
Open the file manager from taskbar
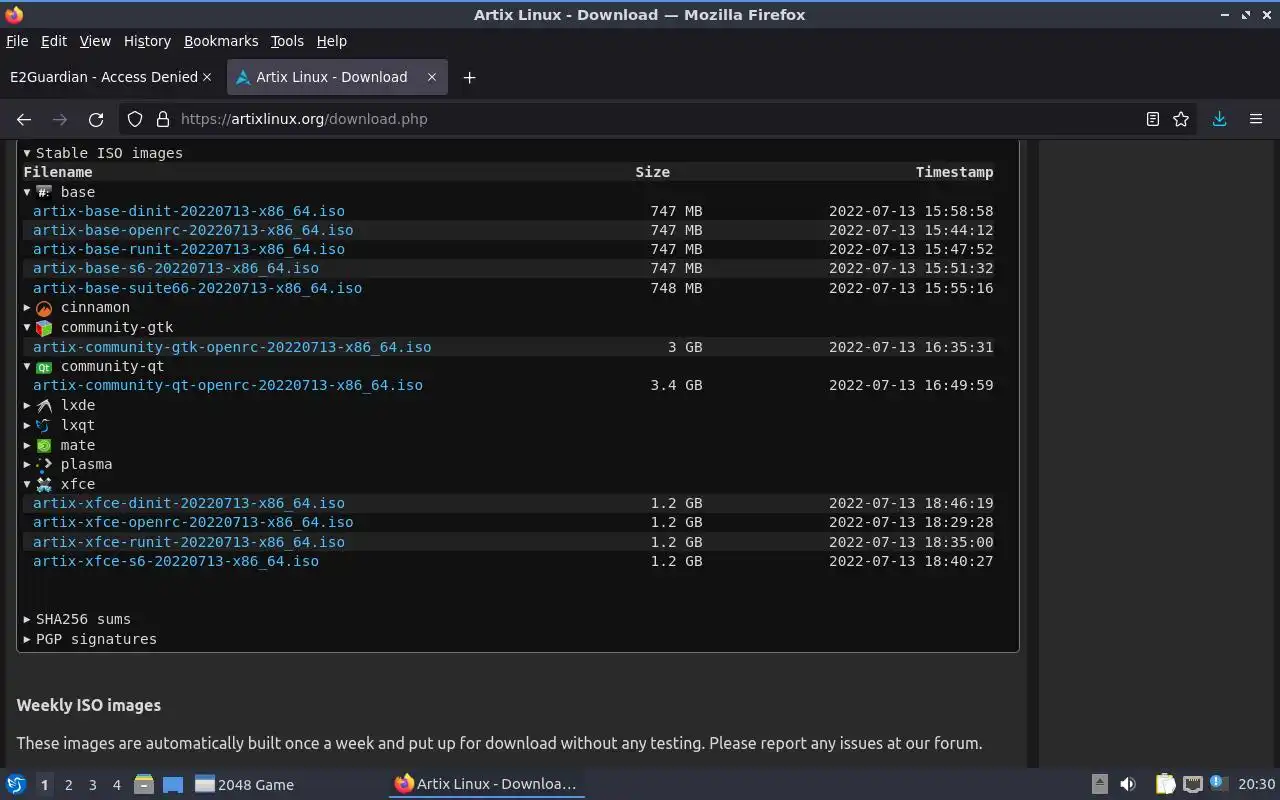(x=143, y=784)
